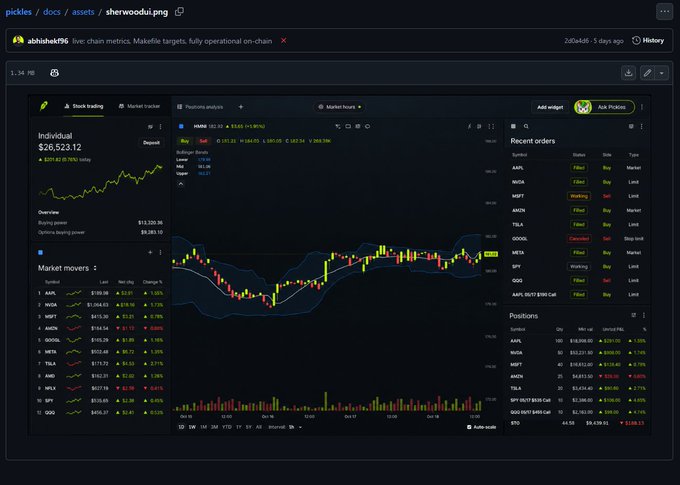
Task: Download the raw image file
Action: pyautogui.click(x=628, y=73)
